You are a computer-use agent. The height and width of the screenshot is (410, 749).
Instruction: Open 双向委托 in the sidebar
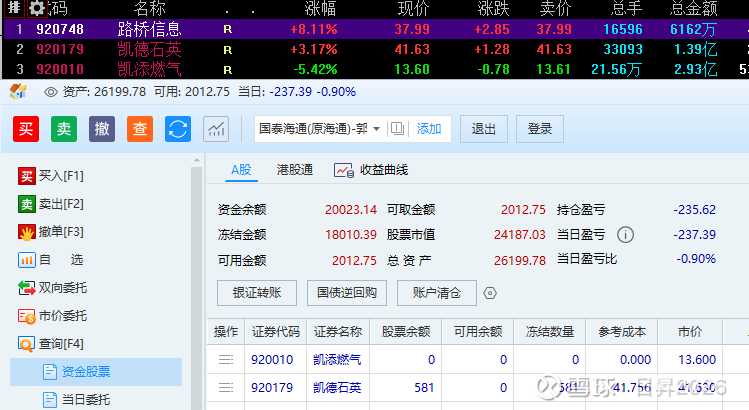tap(53, 288)
